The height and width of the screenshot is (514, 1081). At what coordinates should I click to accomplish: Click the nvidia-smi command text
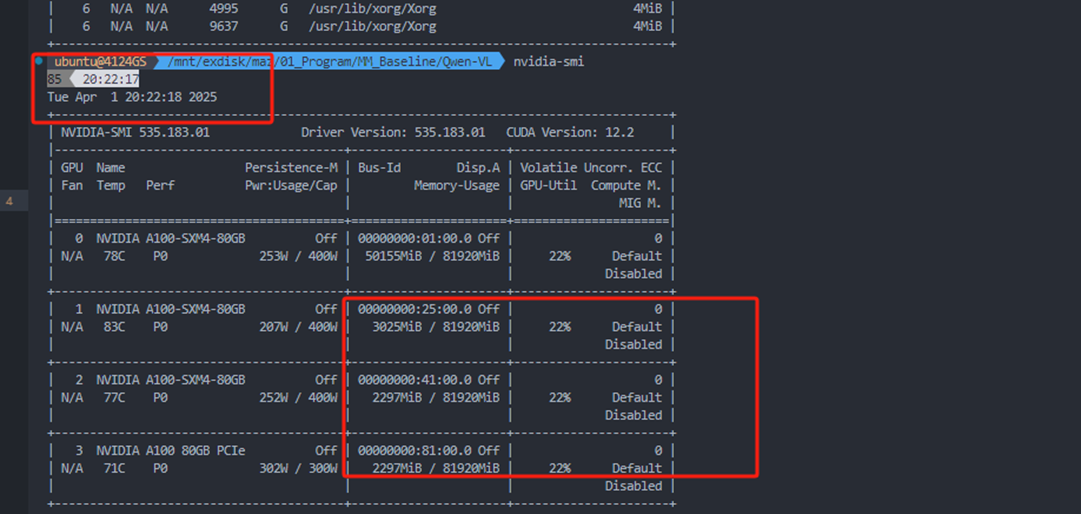(x=548, y=62)
